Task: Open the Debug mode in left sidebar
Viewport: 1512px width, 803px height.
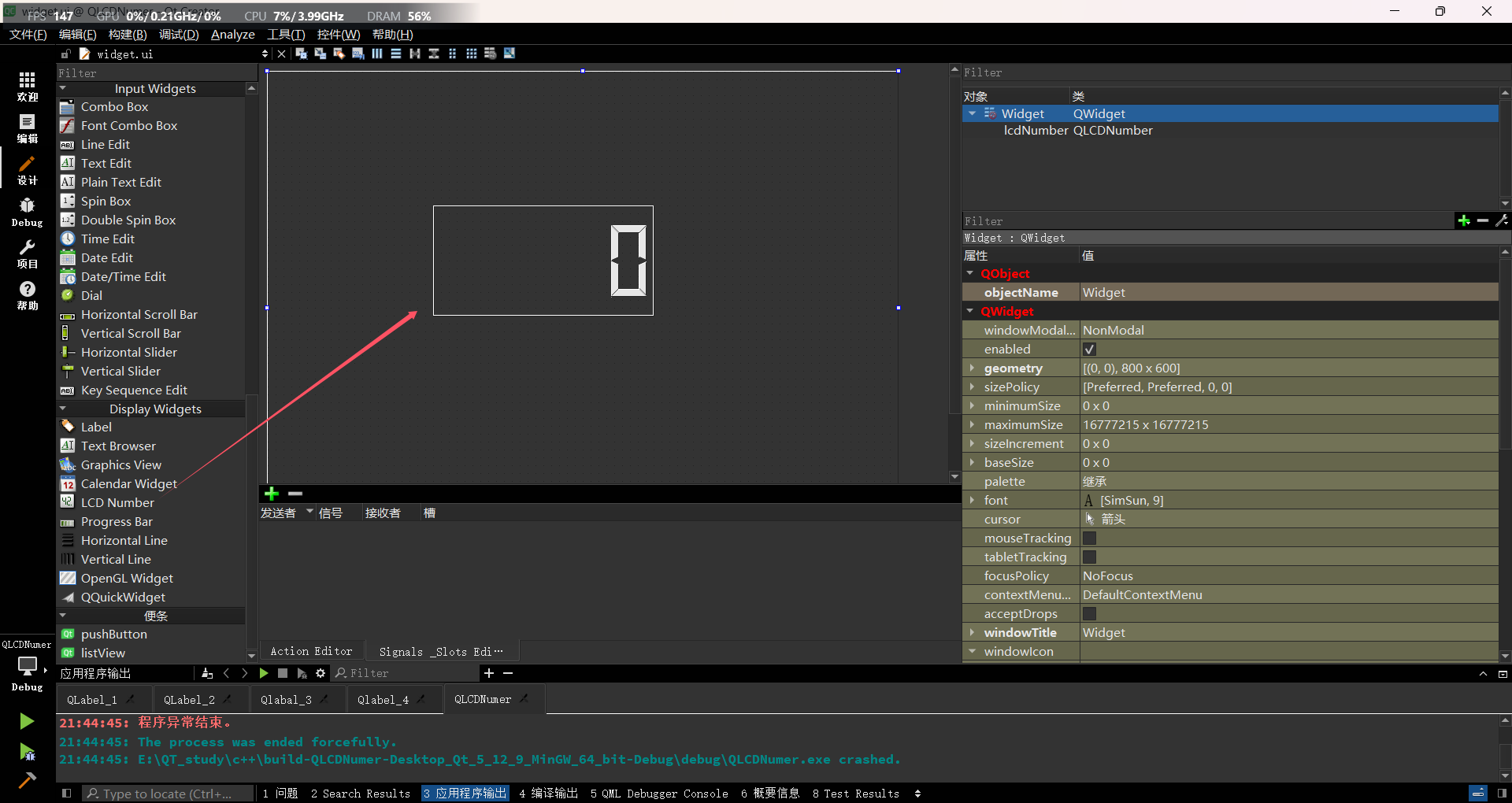Action: [x=27, y=213]
